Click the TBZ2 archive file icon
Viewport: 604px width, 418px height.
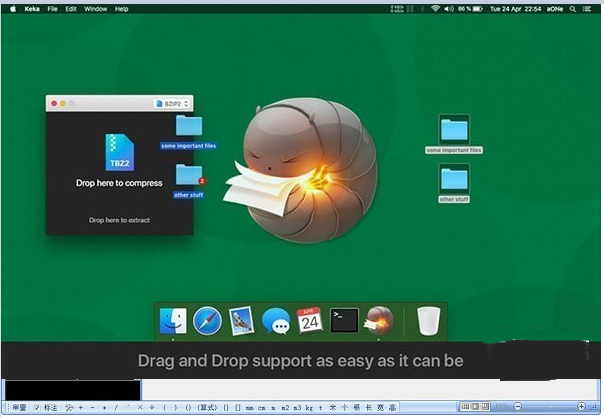pyautogui.click(x=120, y=153)
